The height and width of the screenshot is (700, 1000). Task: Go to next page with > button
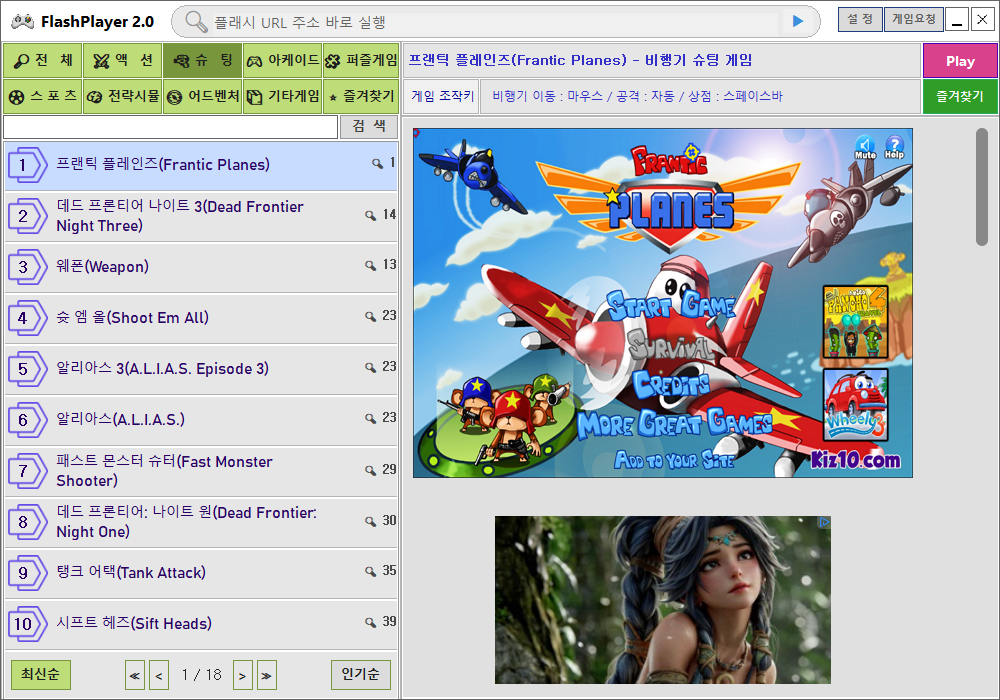pyautogui.click(x=242, y=676)
